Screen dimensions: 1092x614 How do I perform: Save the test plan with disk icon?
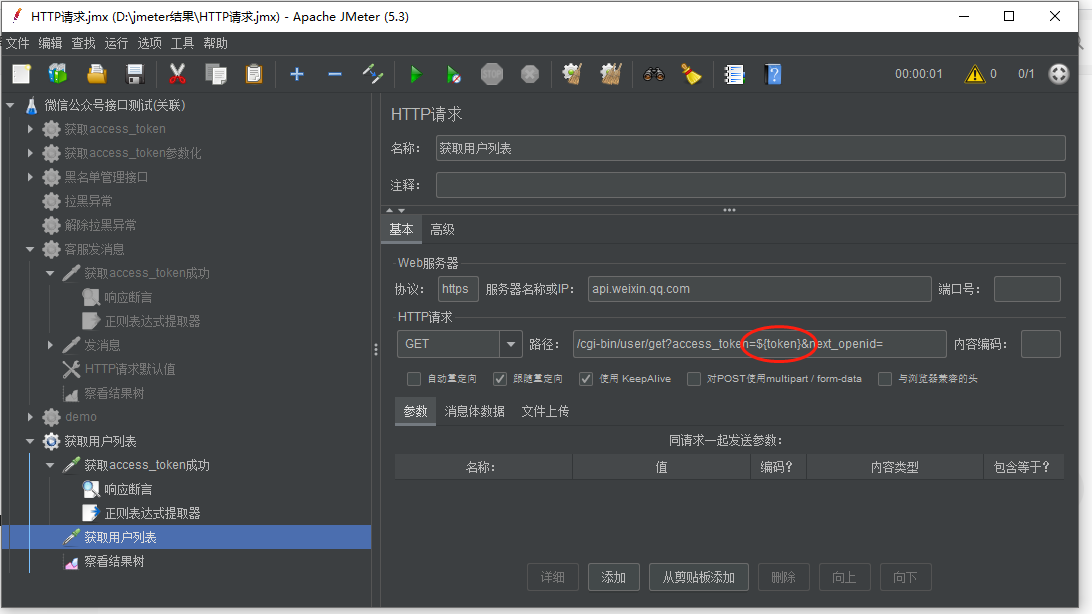[134, 74]
